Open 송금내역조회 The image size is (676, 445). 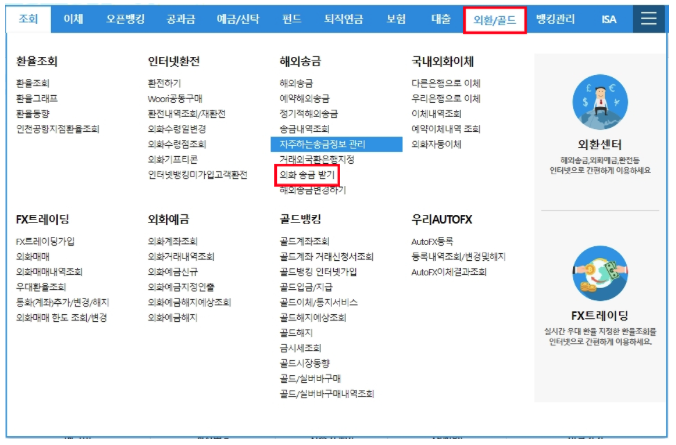tap(304, 129)
